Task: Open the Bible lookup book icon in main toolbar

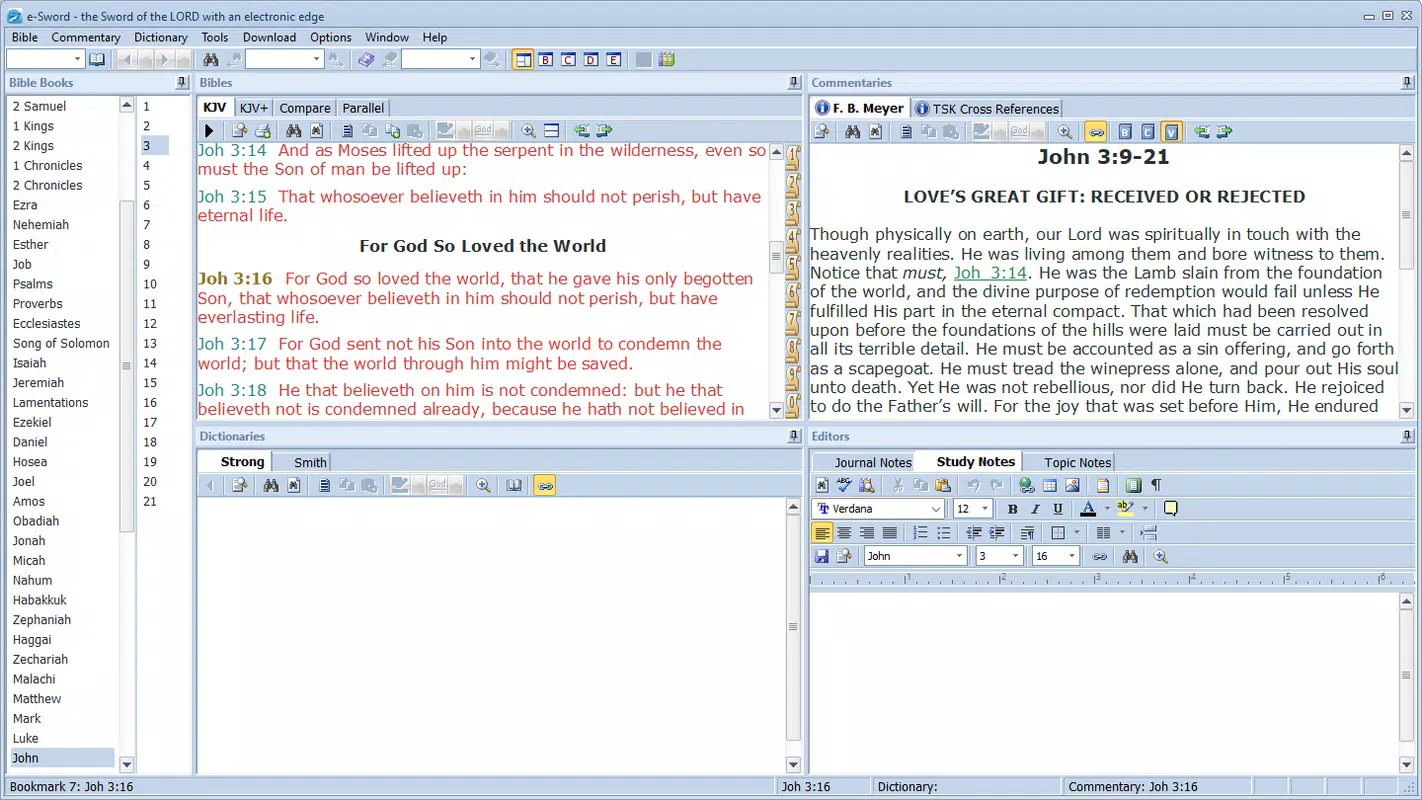Action: [97, 60]
